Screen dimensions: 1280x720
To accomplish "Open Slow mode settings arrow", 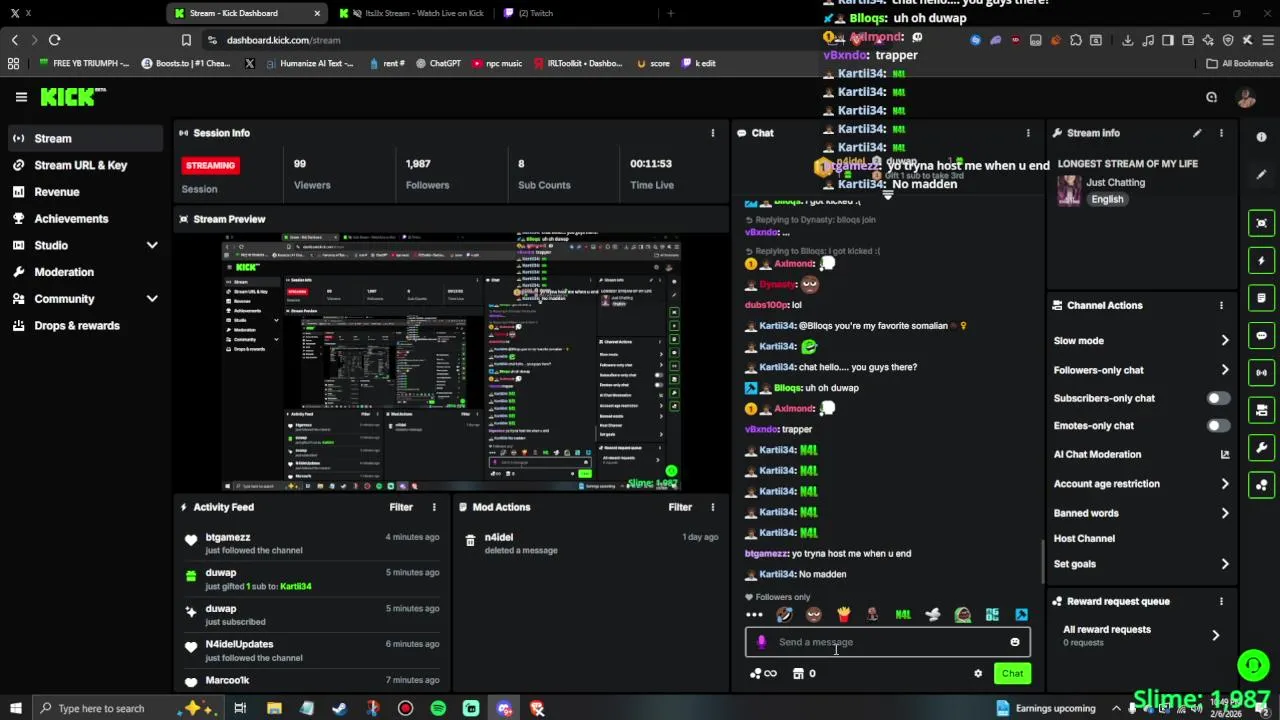I will pyautogui.click(x=1225, y=341).
